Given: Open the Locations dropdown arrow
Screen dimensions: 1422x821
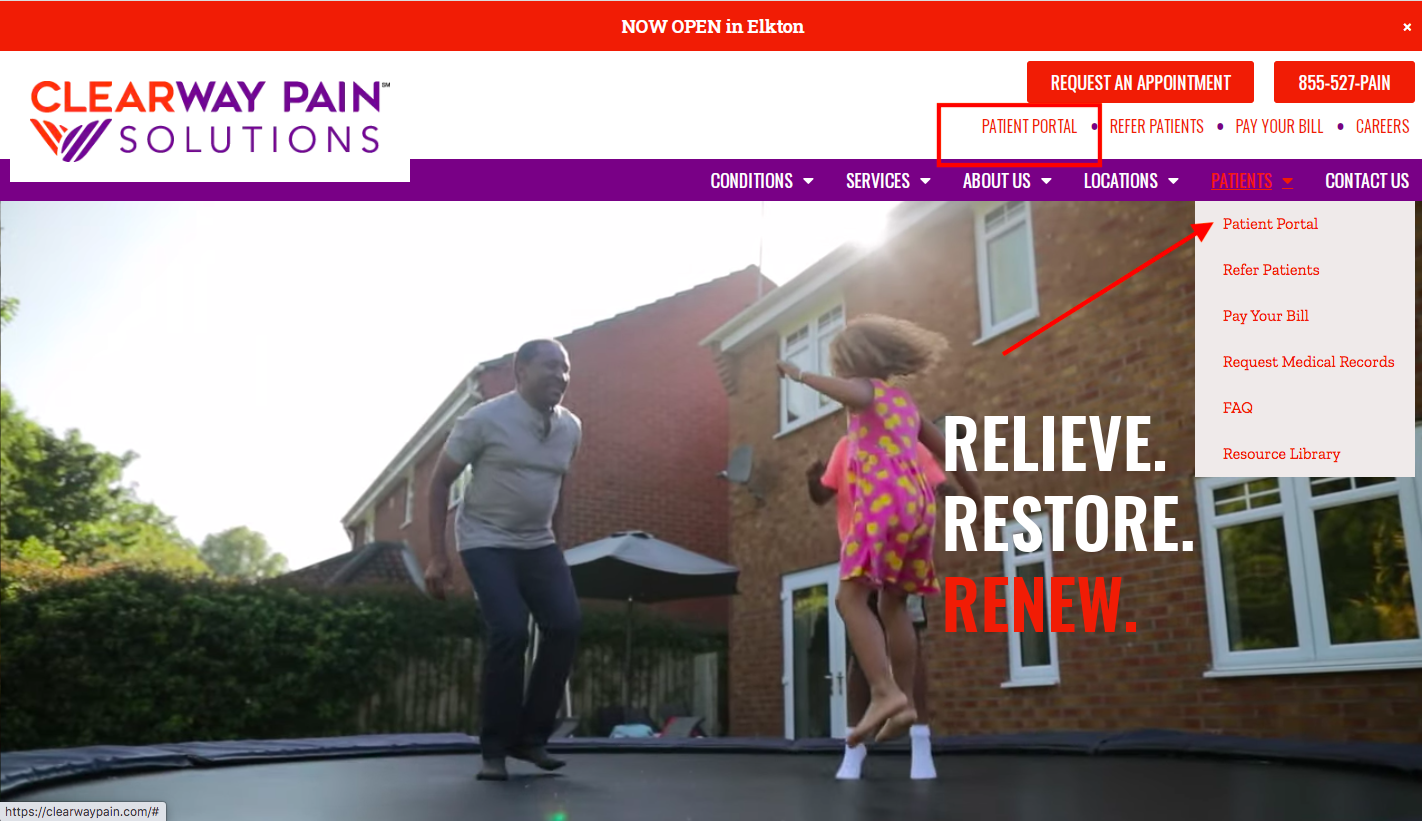Looking at the screenshot, I should 1173,181.
